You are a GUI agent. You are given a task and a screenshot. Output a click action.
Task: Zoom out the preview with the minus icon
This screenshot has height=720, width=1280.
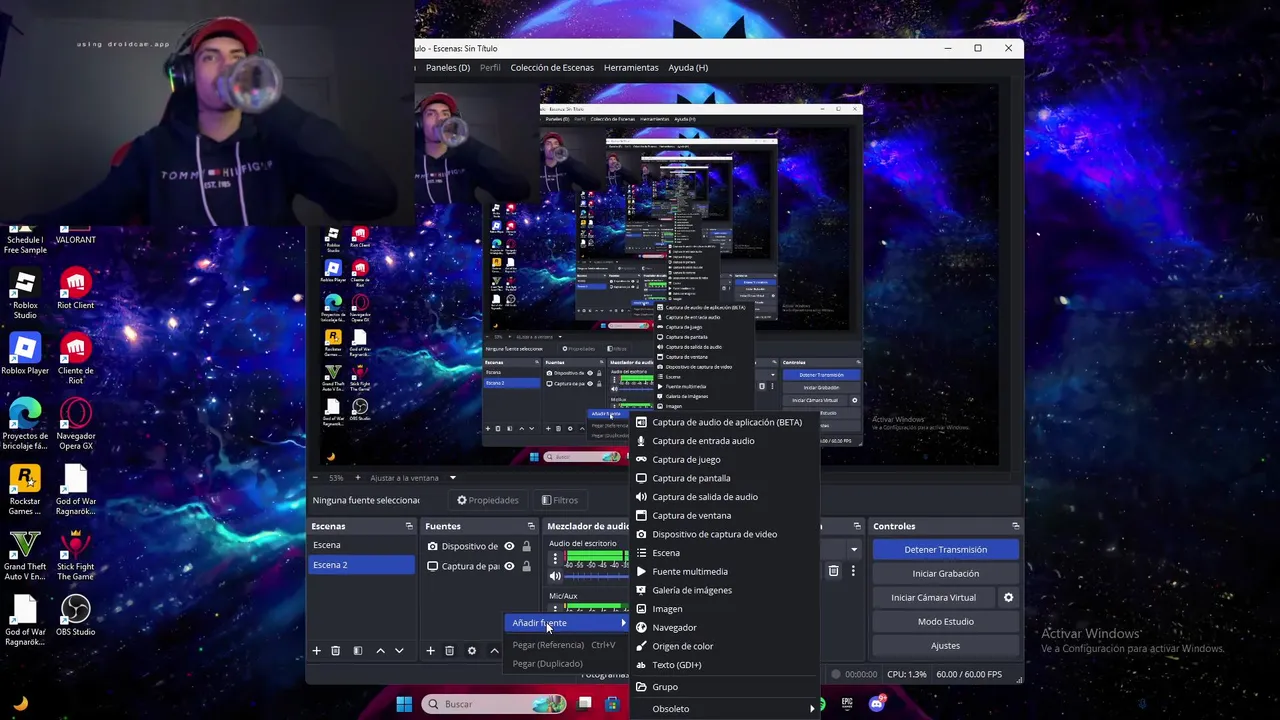coord(316,478)
